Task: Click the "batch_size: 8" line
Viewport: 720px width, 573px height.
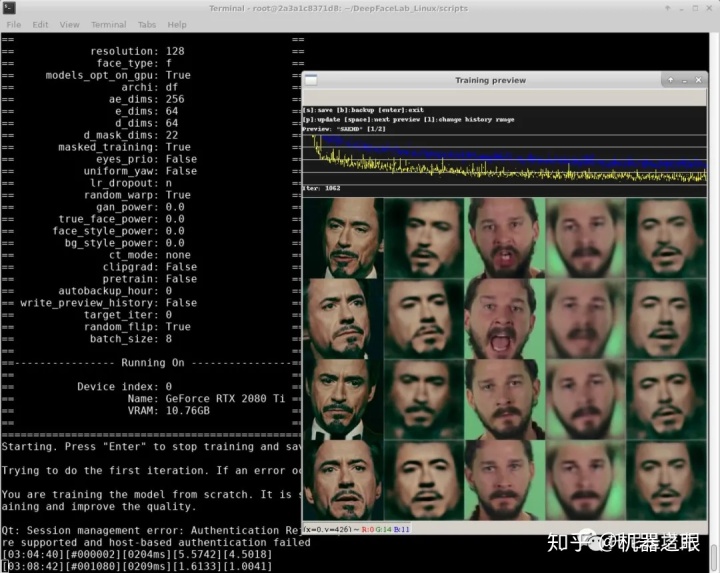Action: coord(131,338)
